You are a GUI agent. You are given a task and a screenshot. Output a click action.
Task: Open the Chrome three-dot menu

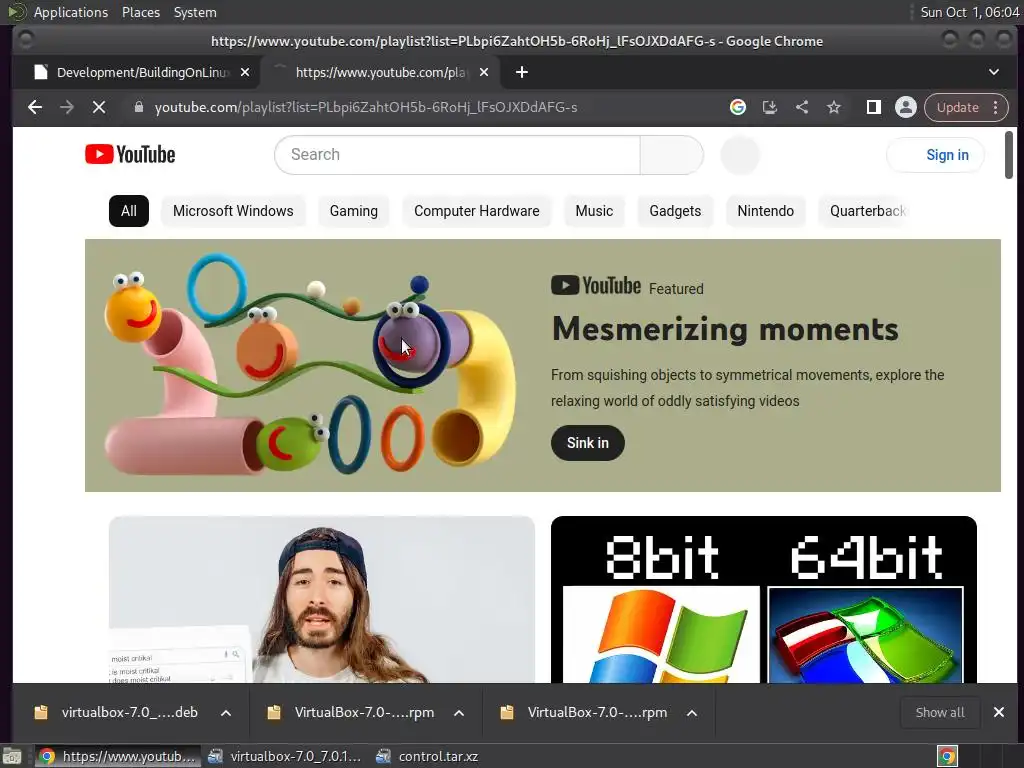pyautogui.click(x=996, y=107)
